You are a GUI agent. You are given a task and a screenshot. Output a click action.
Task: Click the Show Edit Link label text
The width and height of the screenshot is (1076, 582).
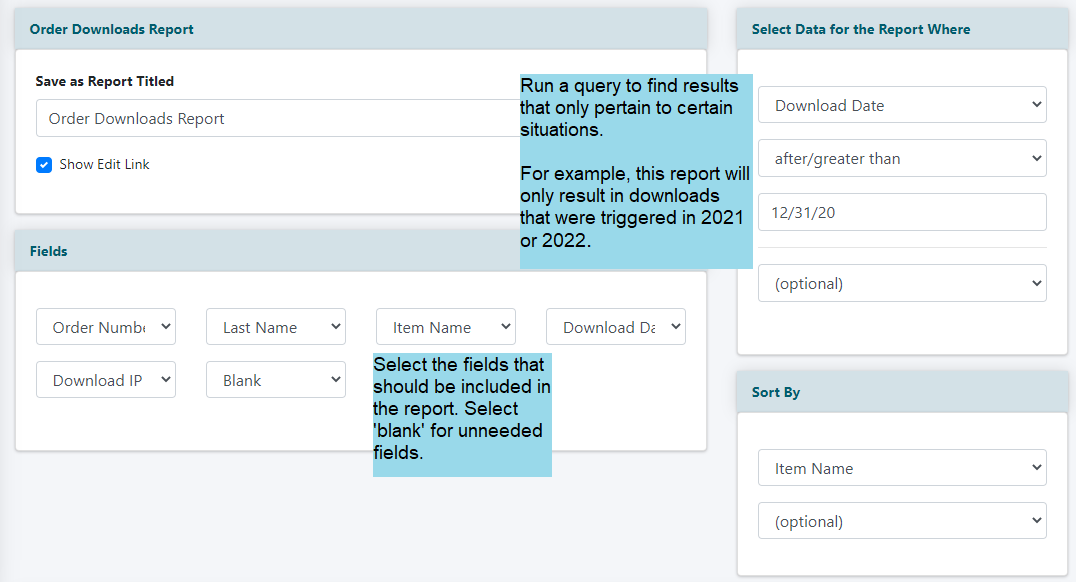click(x=104, y=165)
